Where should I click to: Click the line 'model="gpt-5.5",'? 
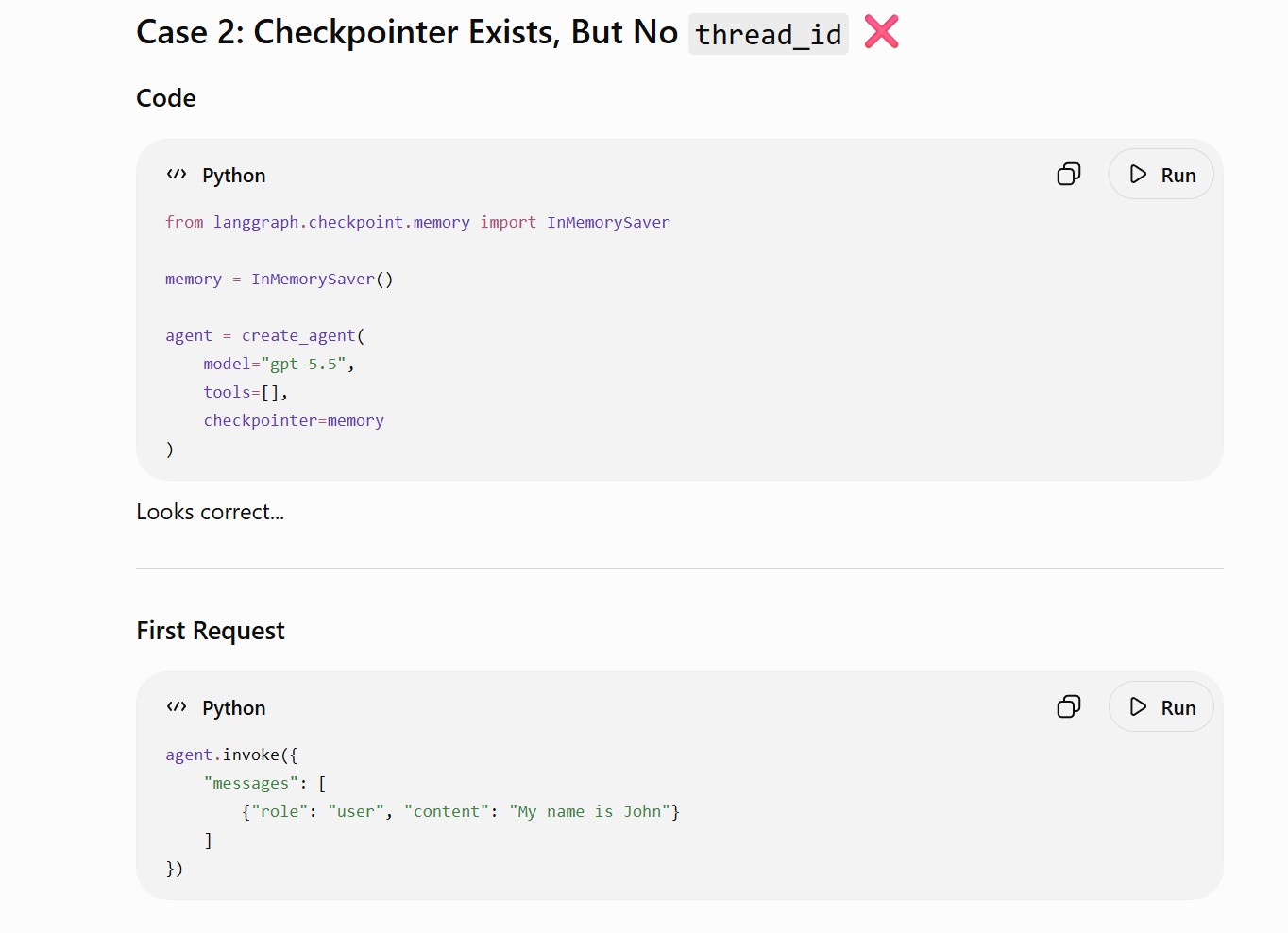click(280, 364)
